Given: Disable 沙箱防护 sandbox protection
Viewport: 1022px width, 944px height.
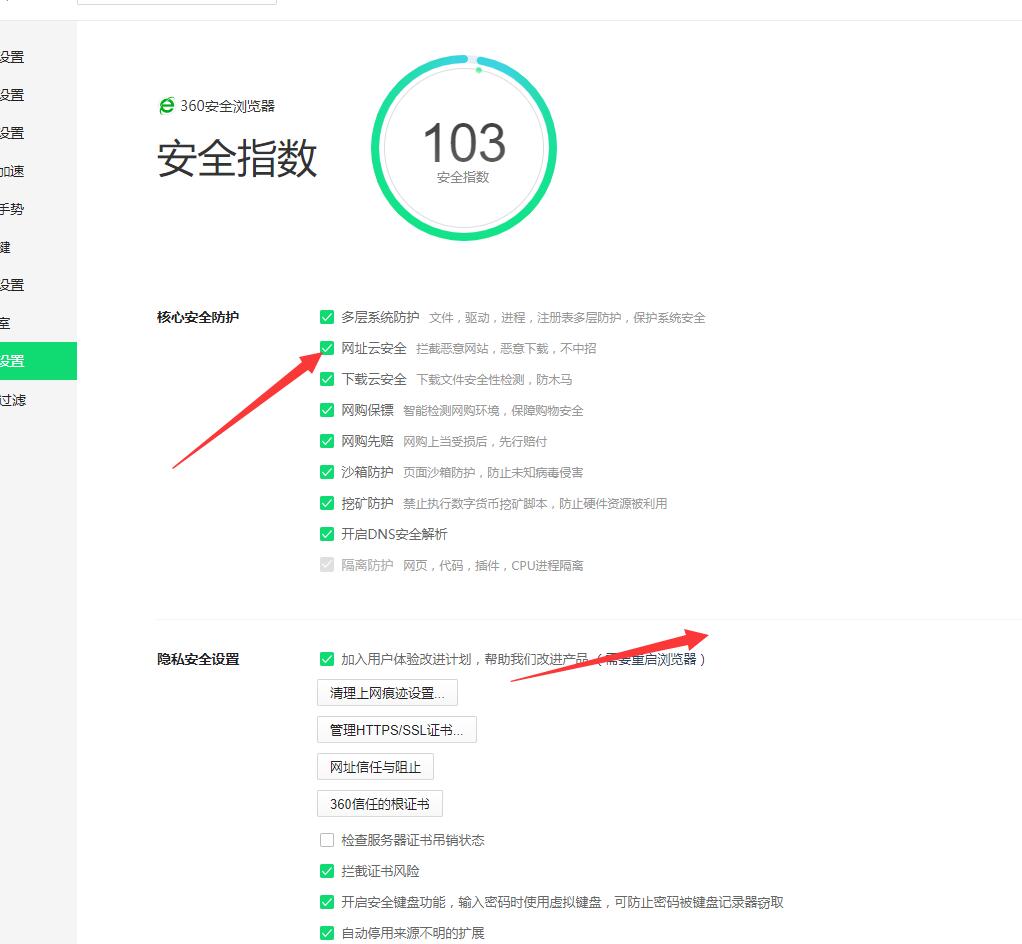Looking at the screenshot, I should click(x=327, y=472).
